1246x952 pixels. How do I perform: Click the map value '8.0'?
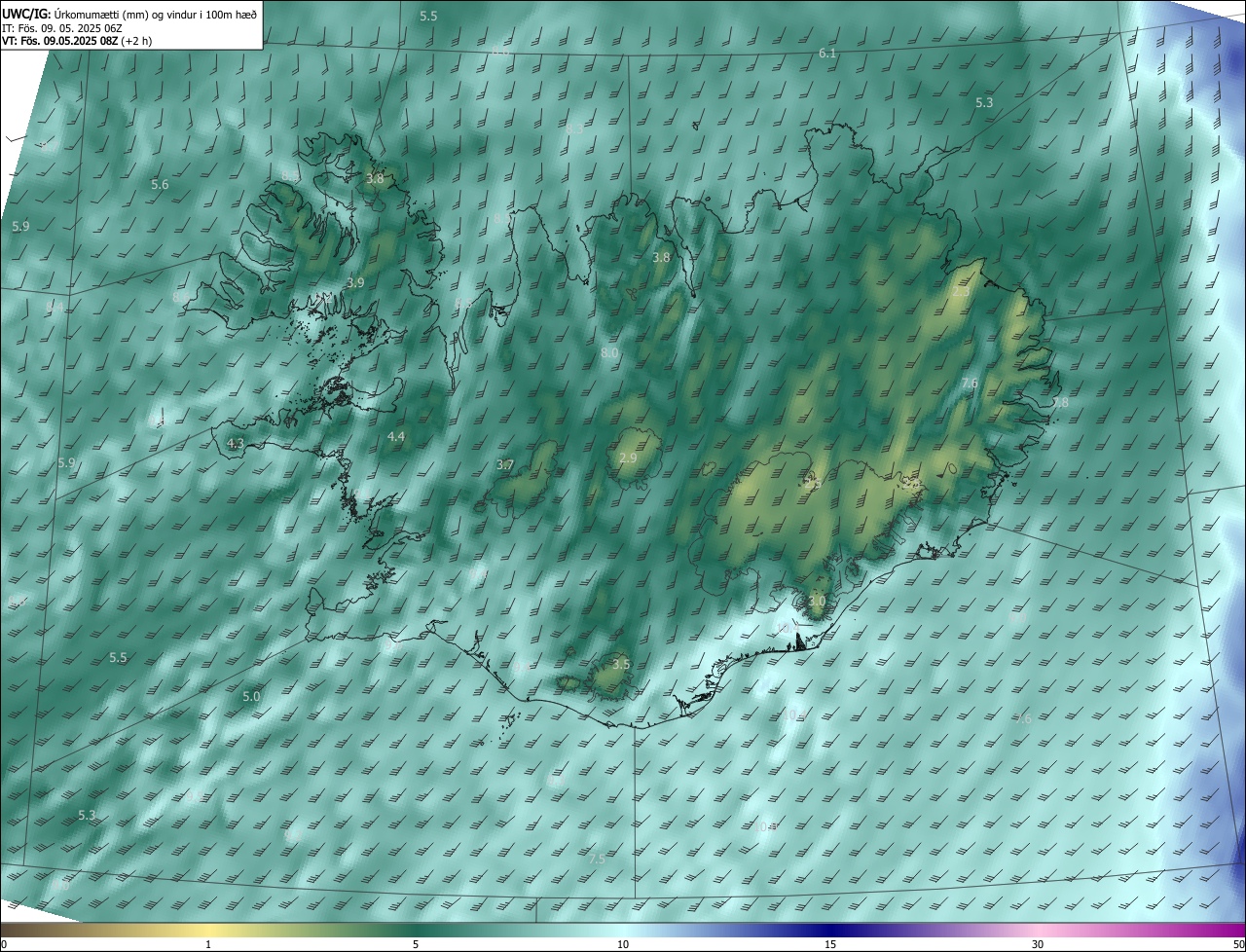click(x=609, y=352)
